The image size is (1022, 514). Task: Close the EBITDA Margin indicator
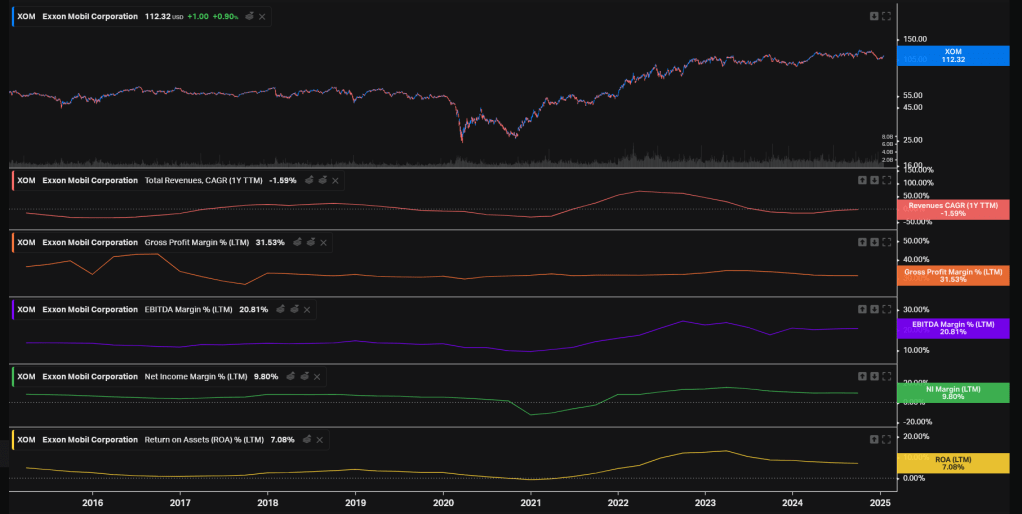tap(307, 310)
